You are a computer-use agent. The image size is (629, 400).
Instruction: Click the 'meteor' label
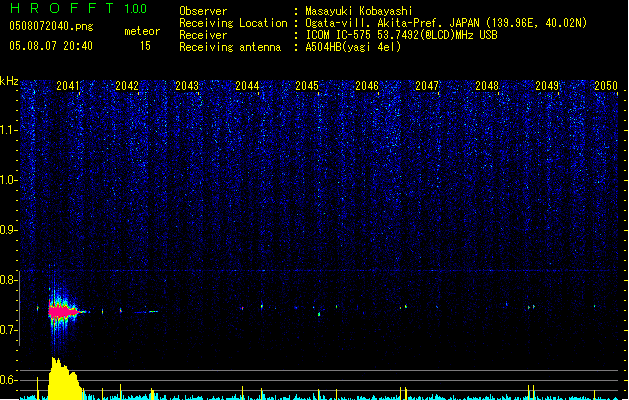point(142,31)
